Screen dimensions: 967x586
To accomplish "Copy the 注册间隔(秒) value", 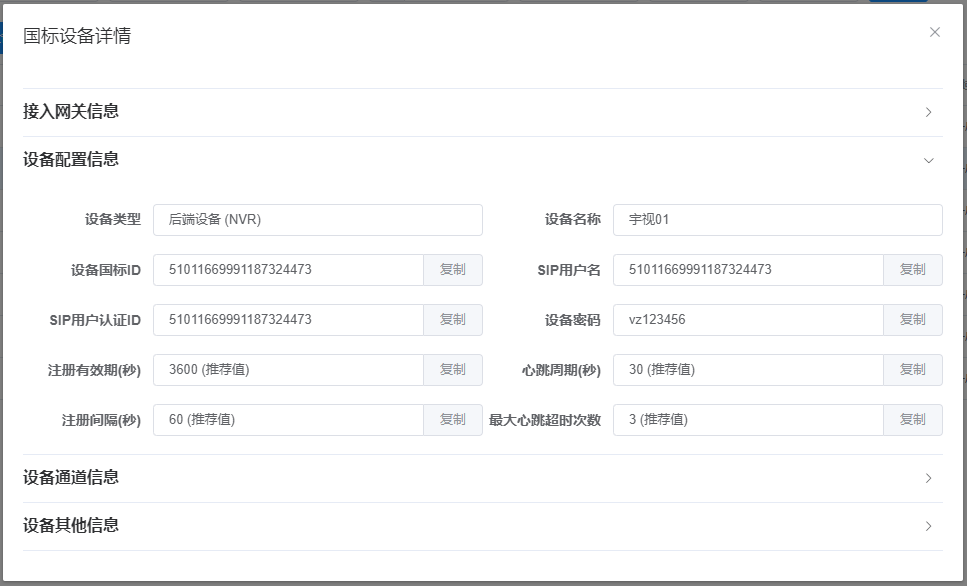I will (x=453, y=419).
